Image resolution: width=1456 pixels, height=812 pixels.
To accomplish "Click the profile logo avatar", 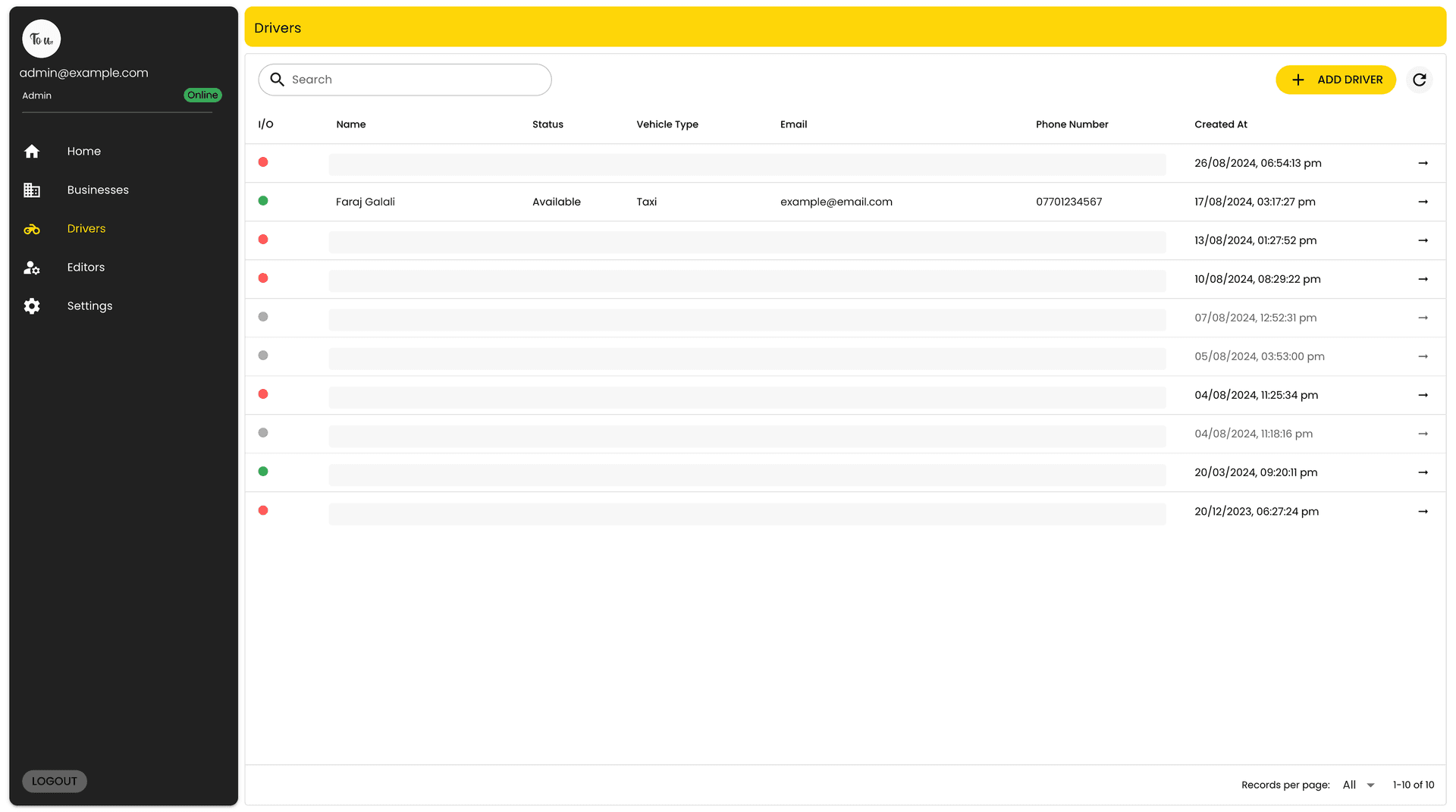I will point(42,39).
